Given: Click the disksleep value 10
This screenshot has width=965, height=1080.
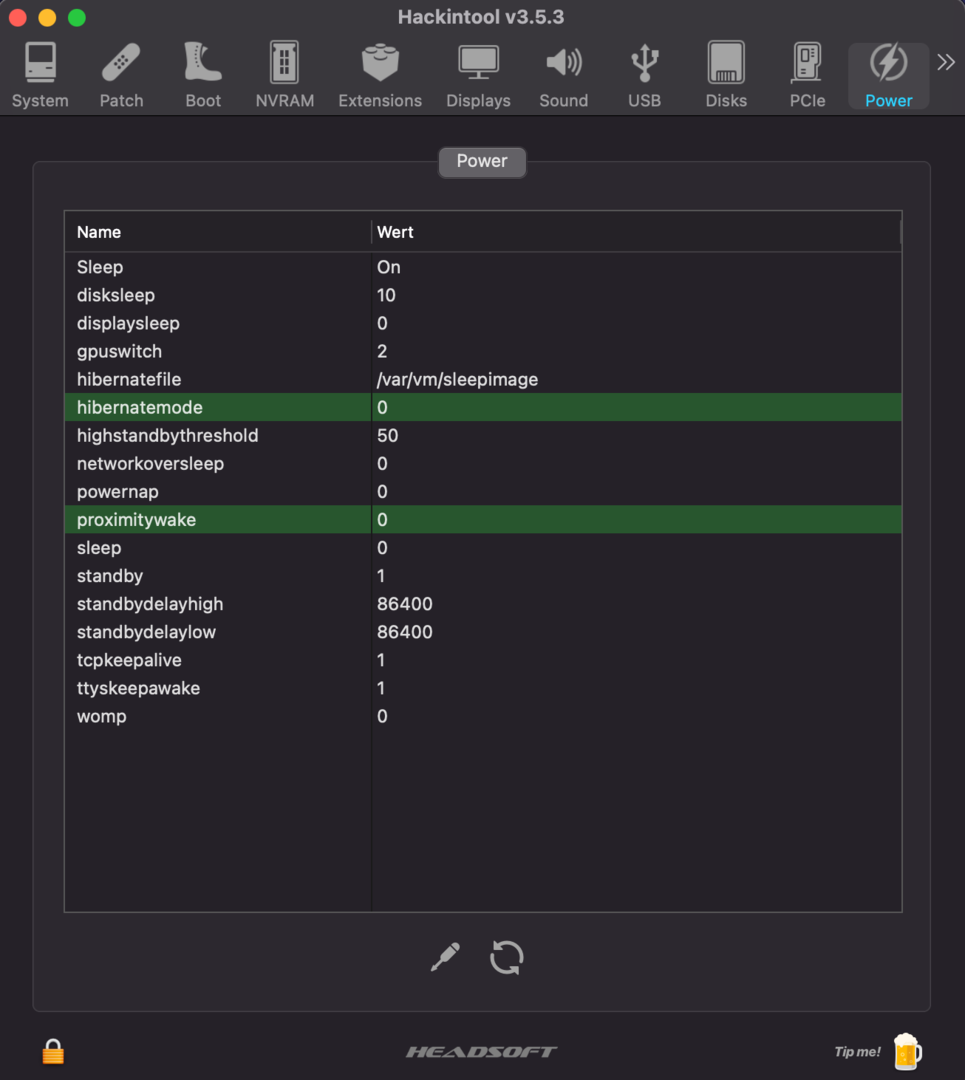Looking at the screenshot, I should (386, 295).
